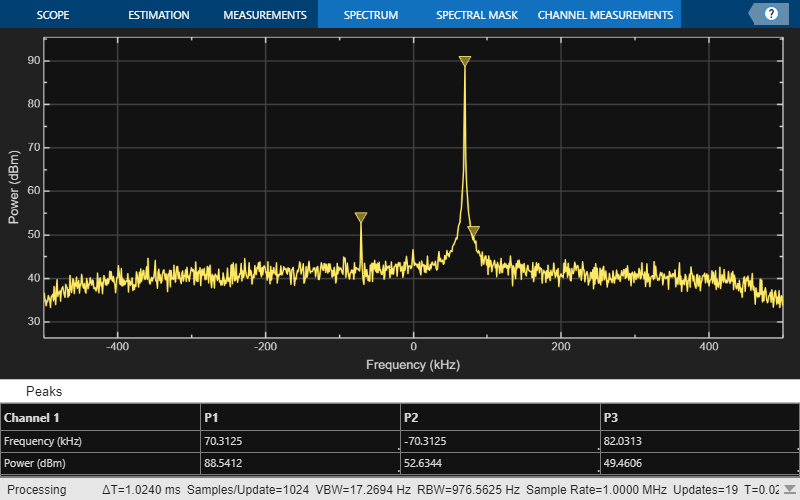Click the Processing status label
The image size is (800, 500).
(x=38, y=490)
